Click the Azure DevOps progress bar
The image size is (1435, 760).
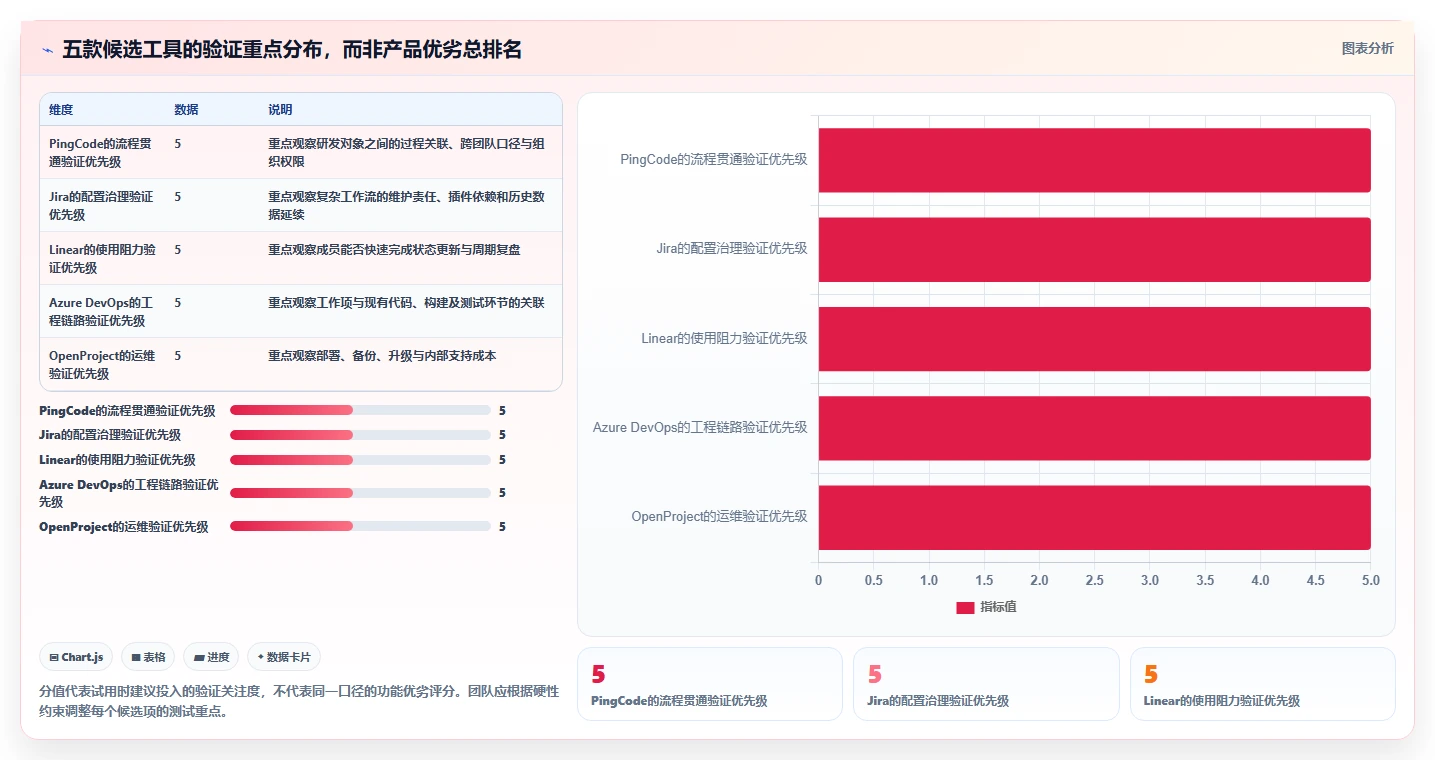(x=360, y=493)
